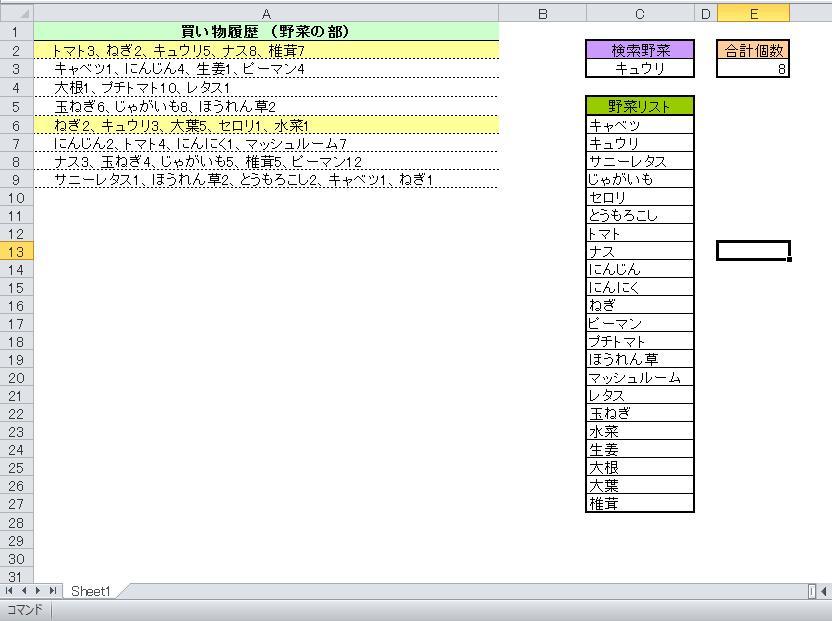Select 椎茸 in the vegetable list
Screen dimensions: 832x621
pos(640,503)
